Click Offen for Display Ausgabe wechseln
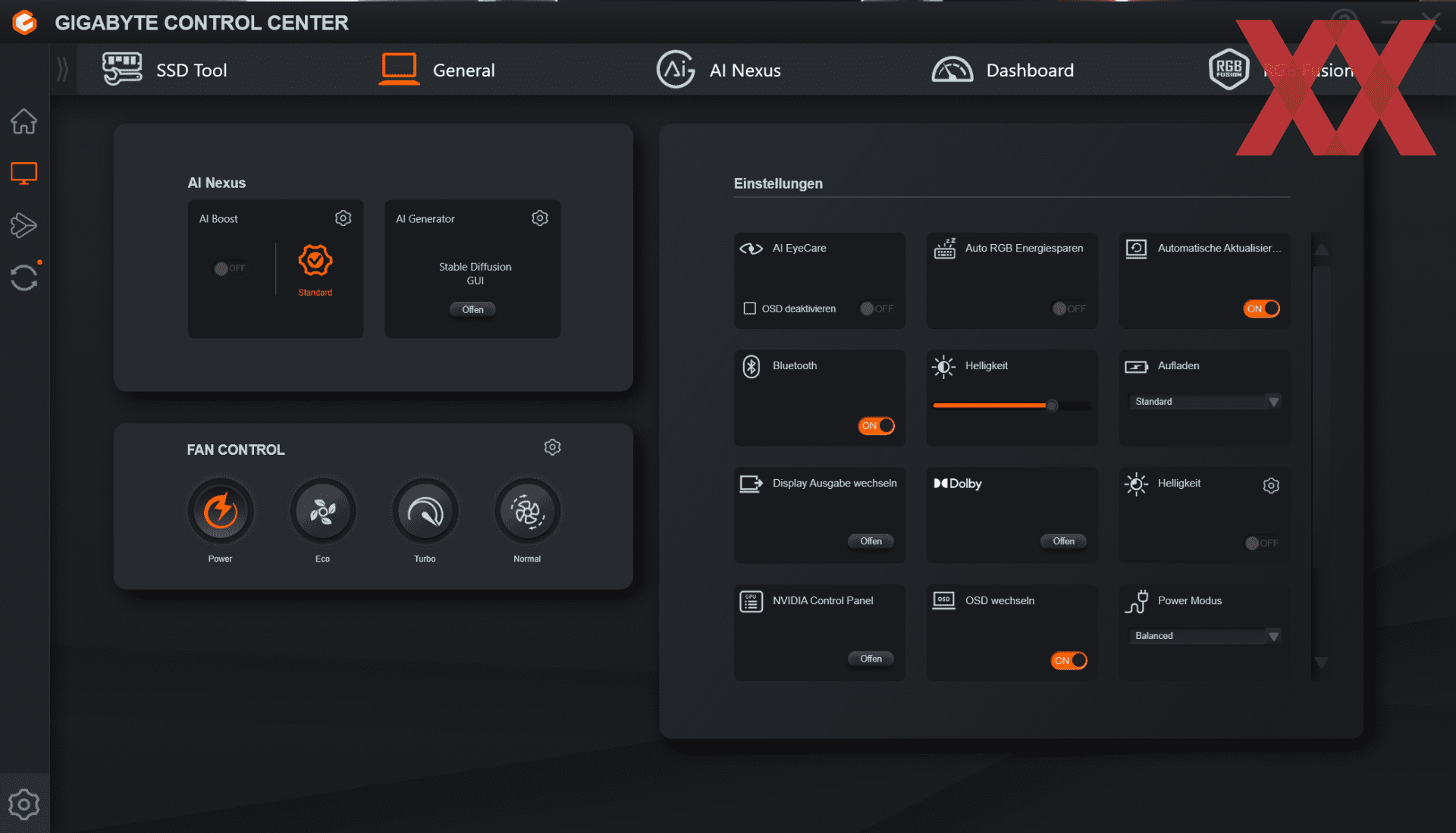Image resolution: width=1456 pixels, height=833 pixels. click(x=871, y=541)
